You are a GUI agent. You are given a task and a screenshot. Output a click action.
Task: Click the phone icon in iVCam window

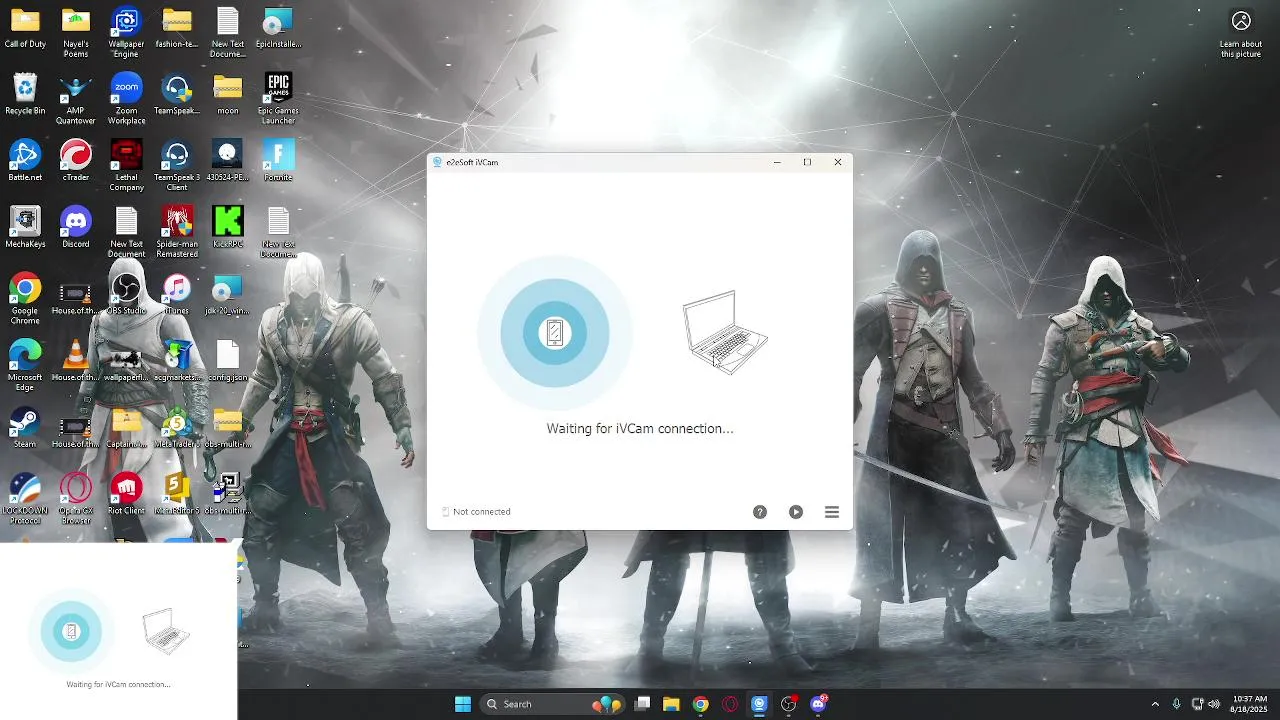pos(555,333)
